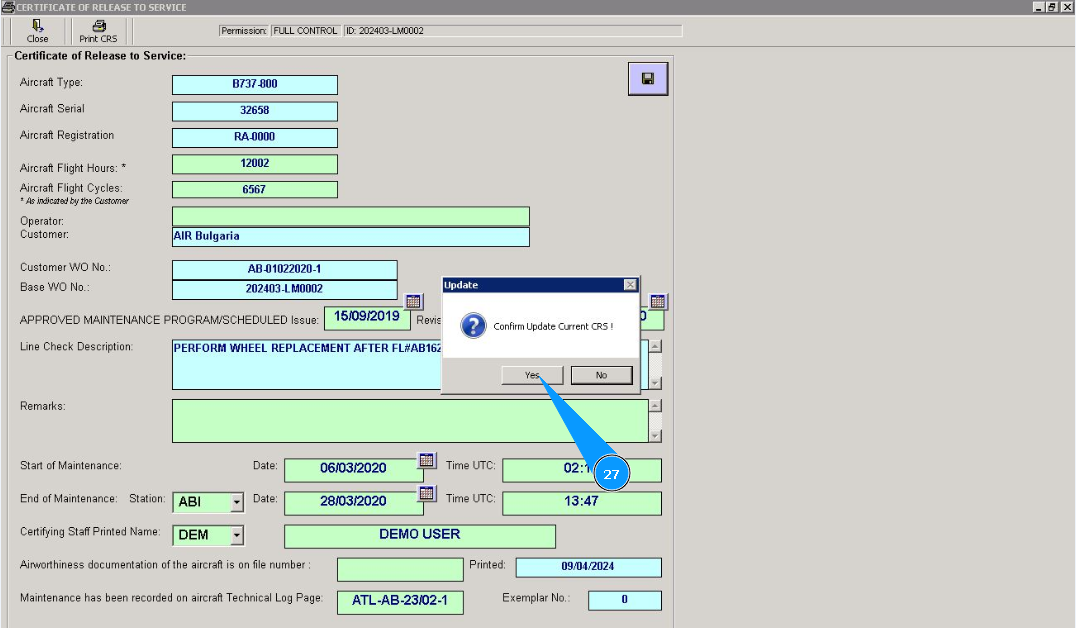Click the DEMO USER name field
This screenshot has height=629, width=1076.
pyautogui.click(x=420, y=536)
